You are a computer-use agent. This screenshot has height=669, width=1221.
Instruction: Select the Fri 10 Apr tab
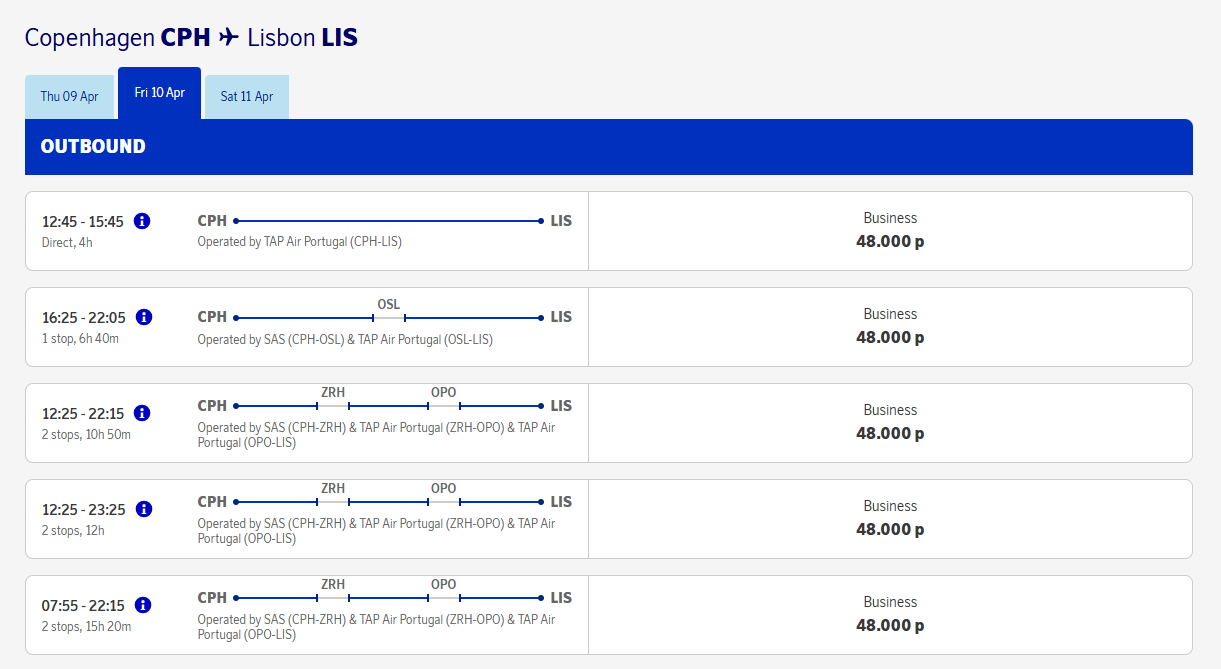coord(160,93)
